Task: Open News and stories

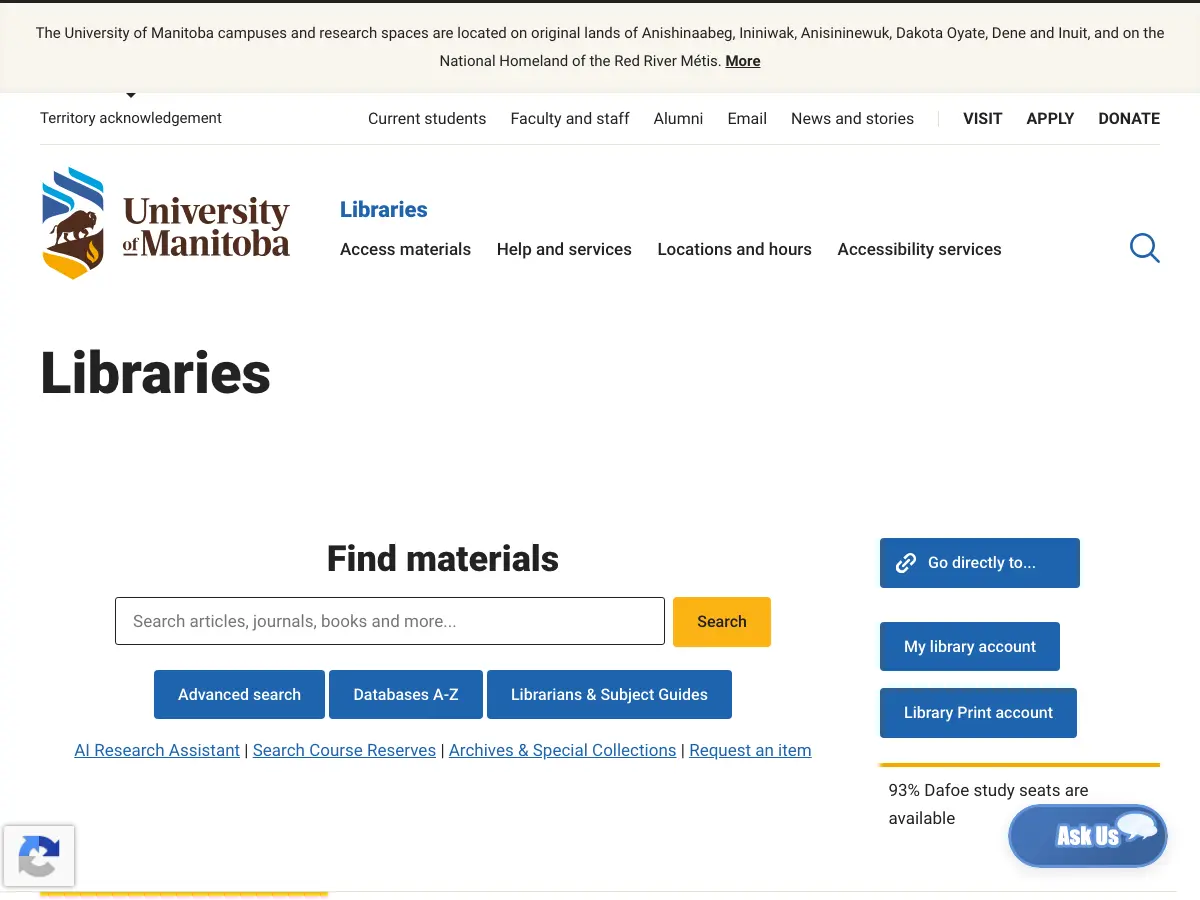Action: 852,118
